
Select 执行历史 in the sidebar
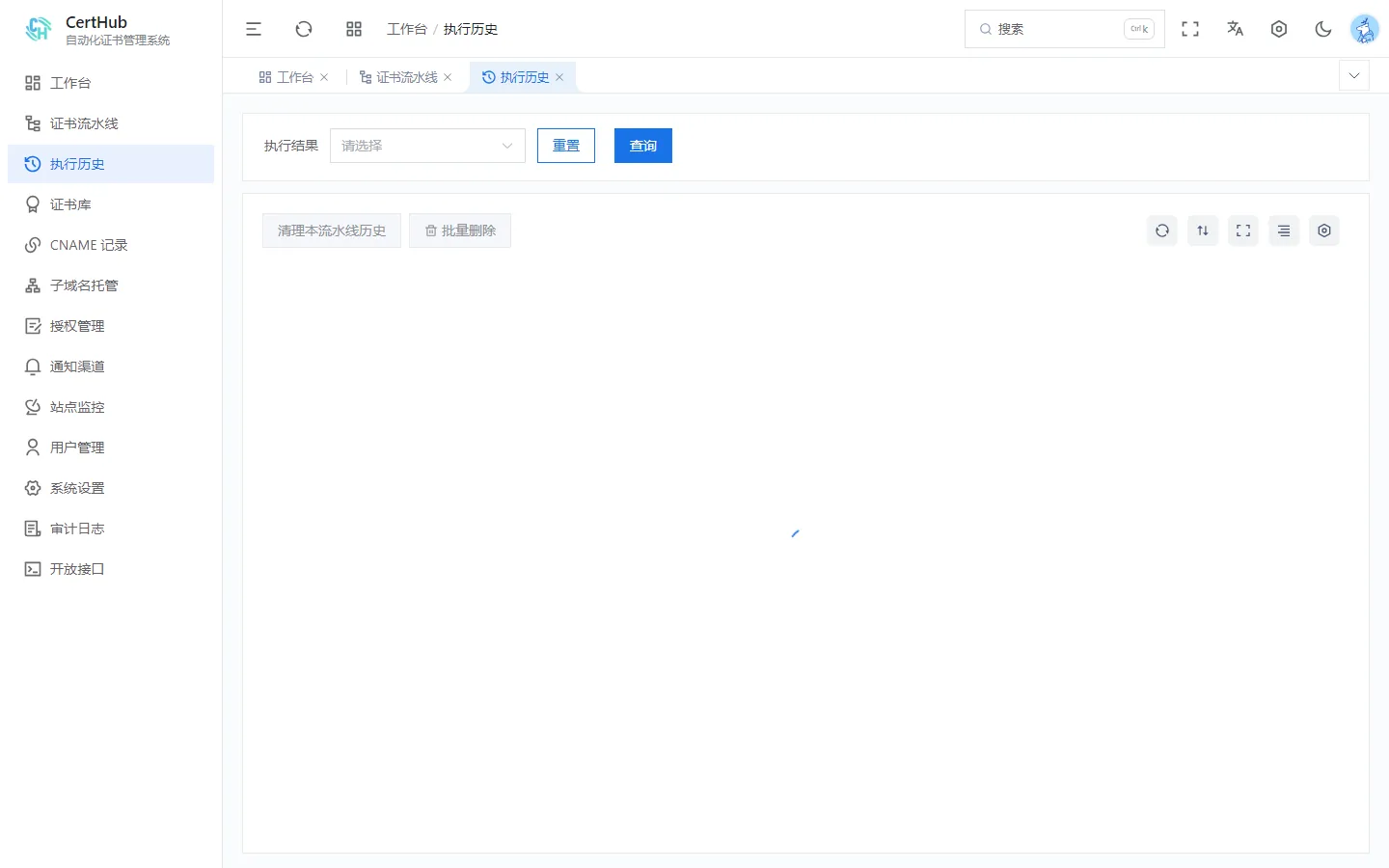click(111, 164)
